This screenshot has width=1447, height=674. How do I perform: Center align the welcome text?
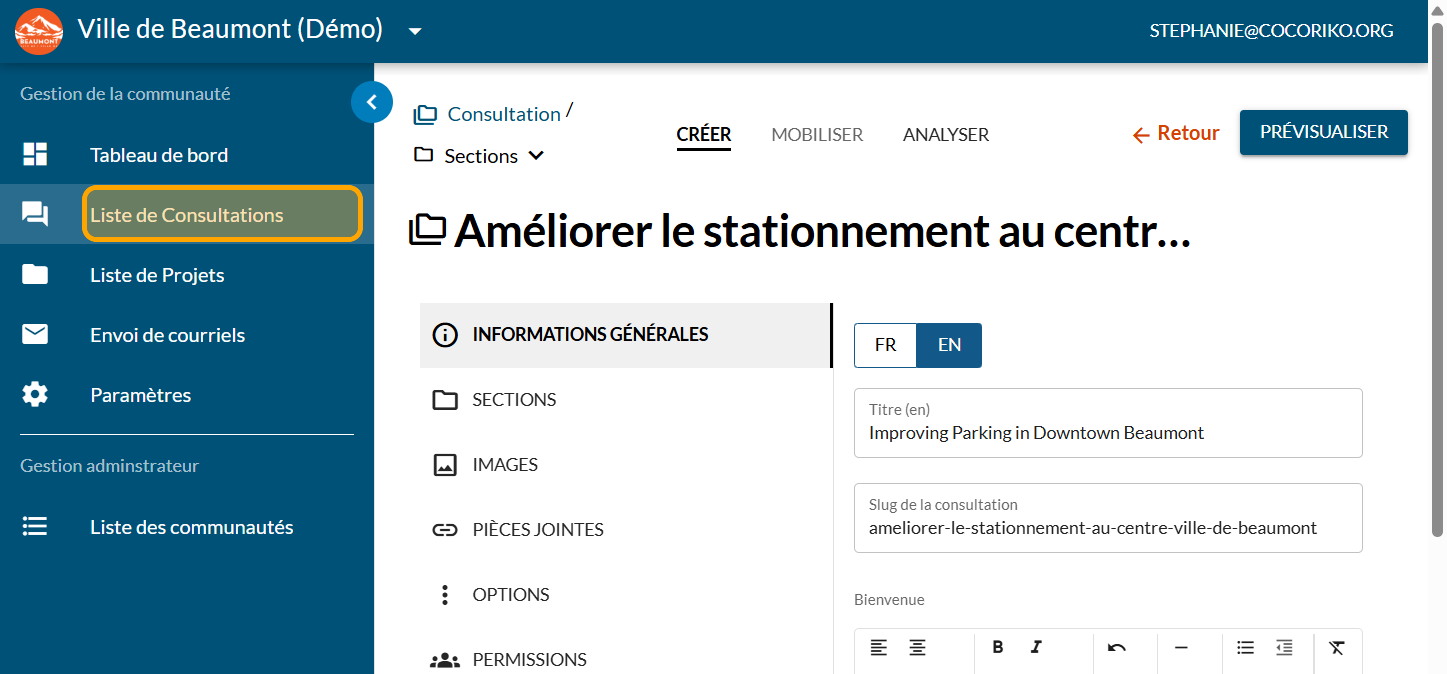tap(917, 647)
